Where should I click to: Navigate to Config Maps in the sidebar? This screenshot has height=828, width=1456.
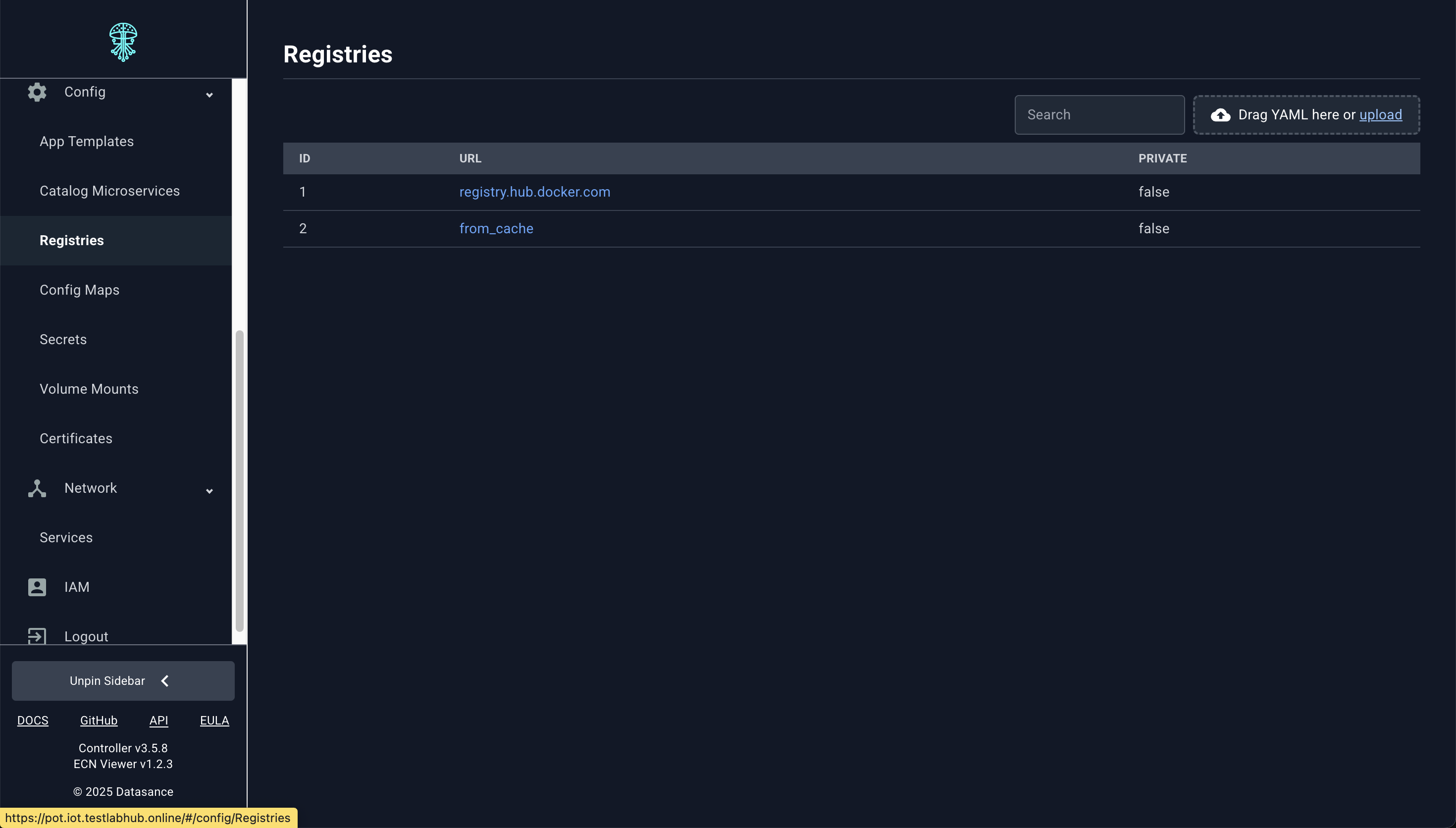(80, 290)
